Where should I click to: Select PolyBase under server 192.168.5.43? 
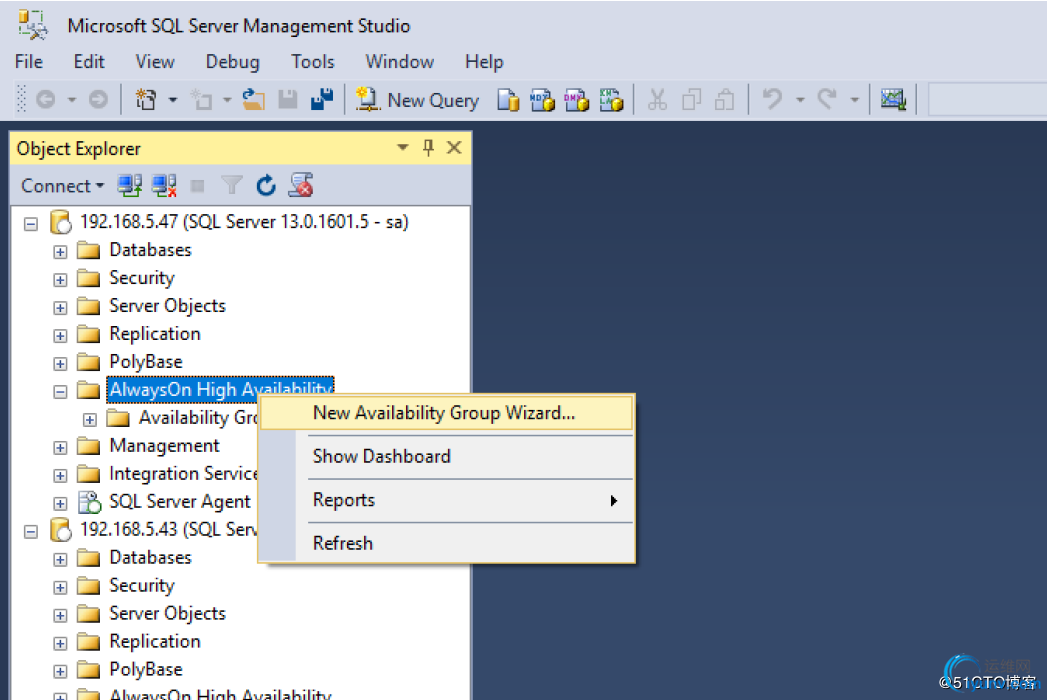point(146,669)
